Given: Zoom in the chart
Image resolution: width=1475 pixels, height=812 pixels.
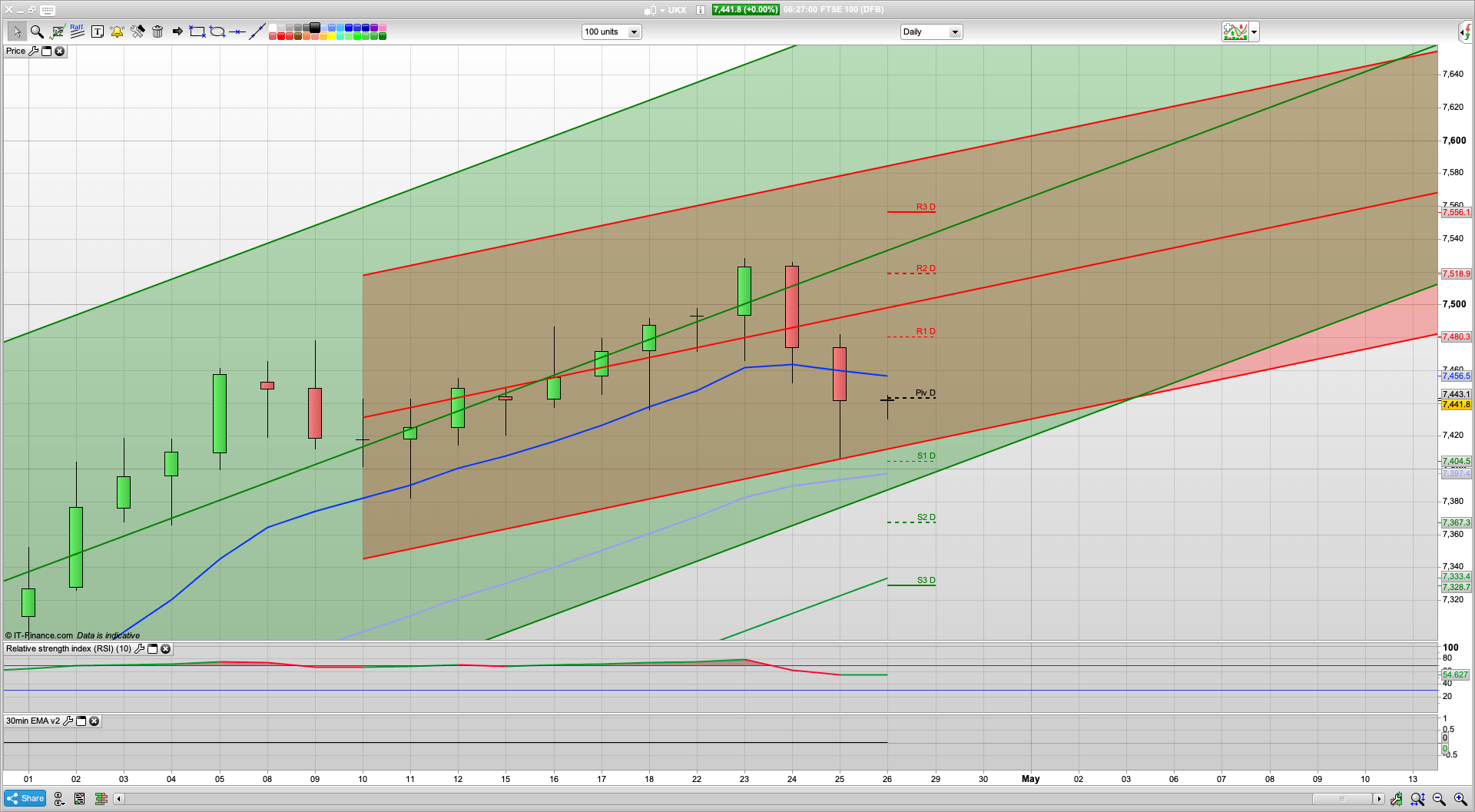Looking at the screenshot, I should (1460, 799).
